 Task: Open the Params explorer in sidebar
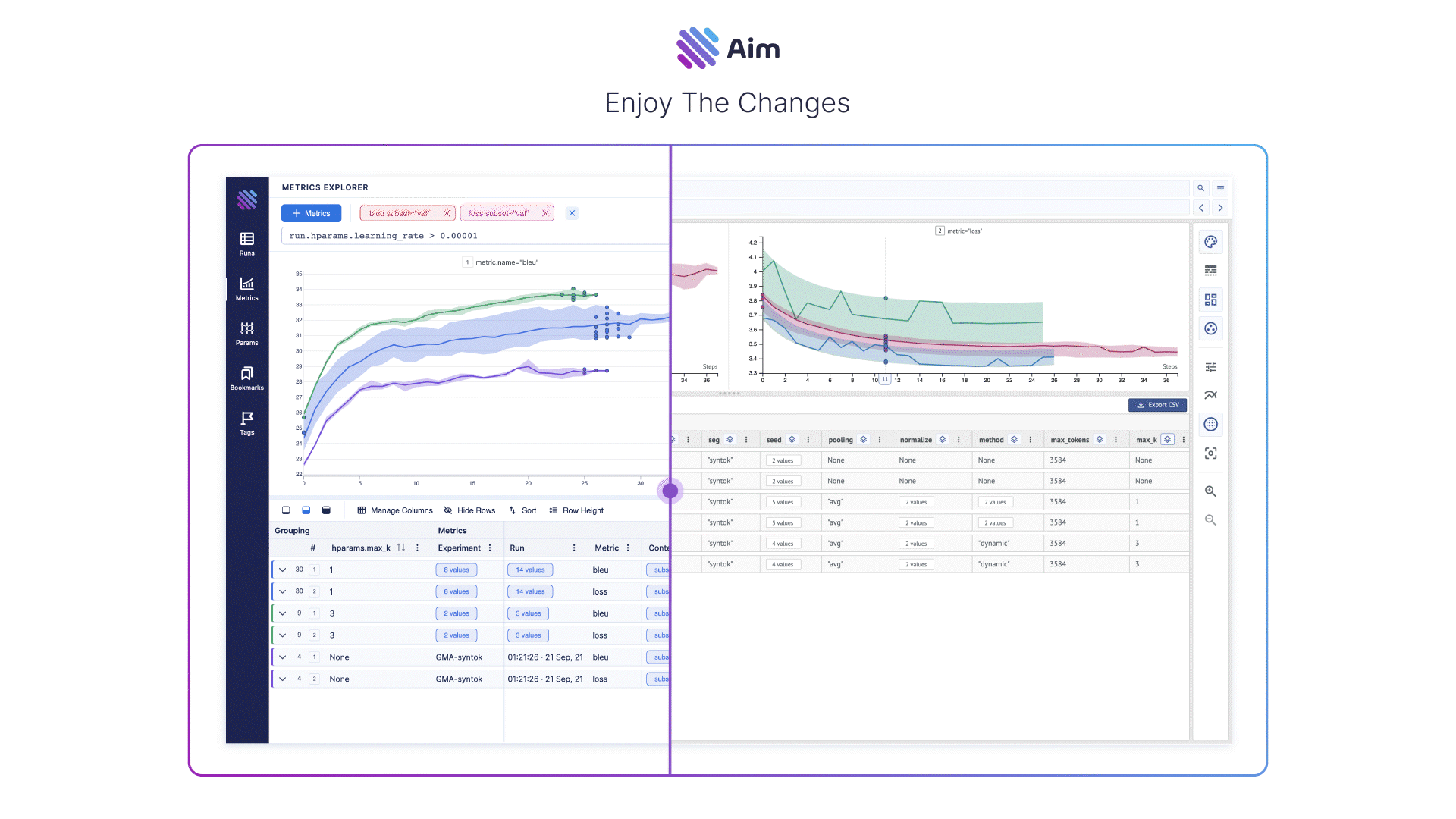pyautogui.click(x=247, y=333)
